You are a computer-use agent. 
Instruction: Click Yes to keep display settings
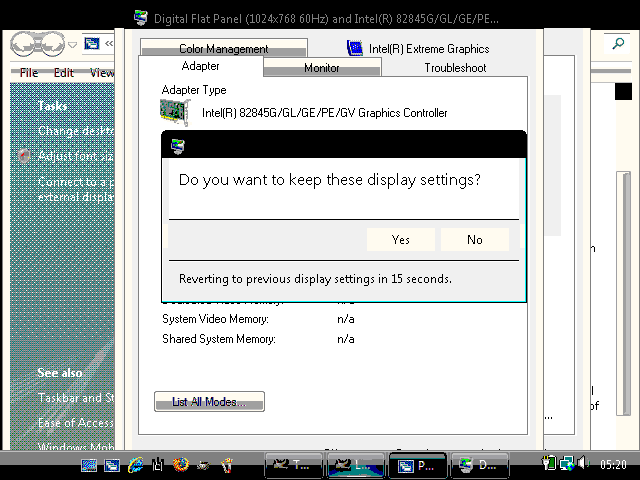tap(401, 240)
